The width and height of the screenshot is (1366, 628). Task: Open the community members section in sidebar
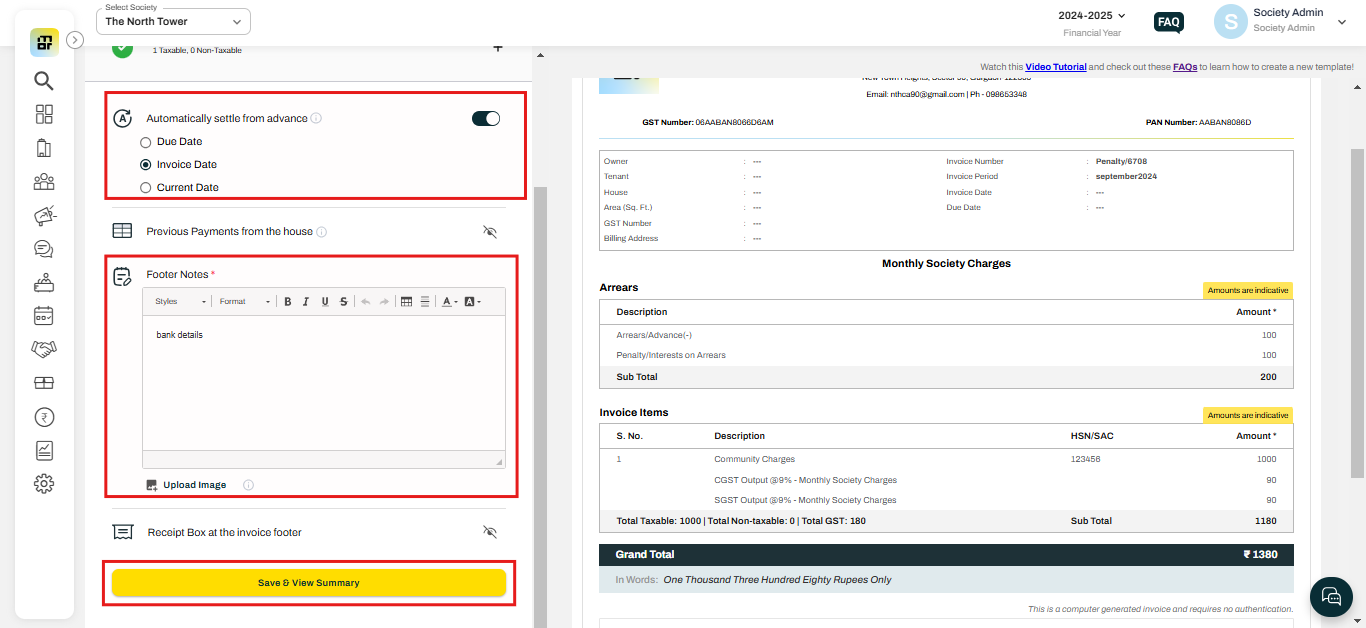(43, 181)
